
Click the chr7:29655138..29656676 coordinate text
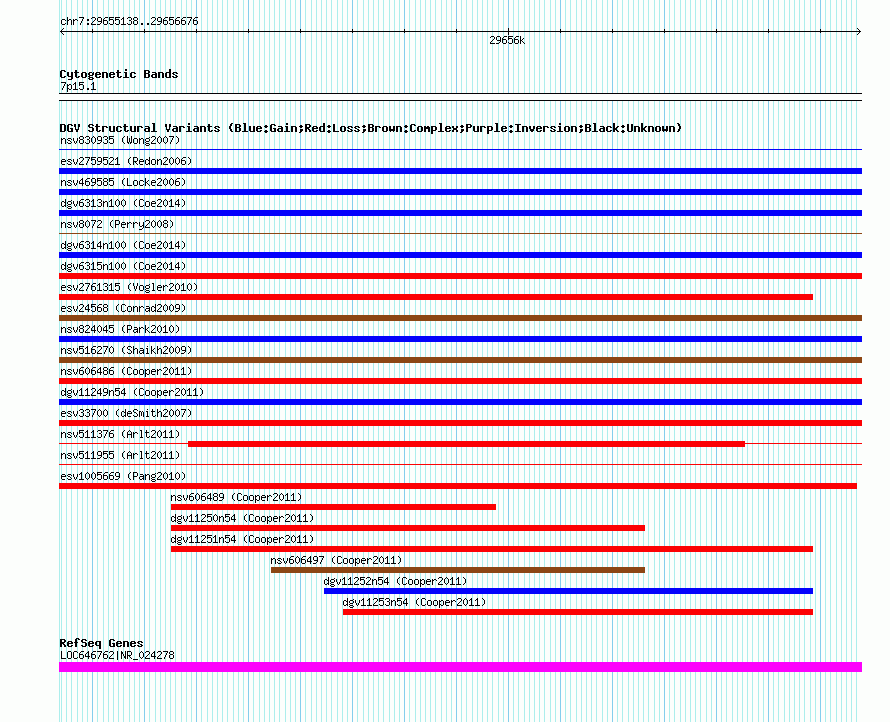coord(129,22)
